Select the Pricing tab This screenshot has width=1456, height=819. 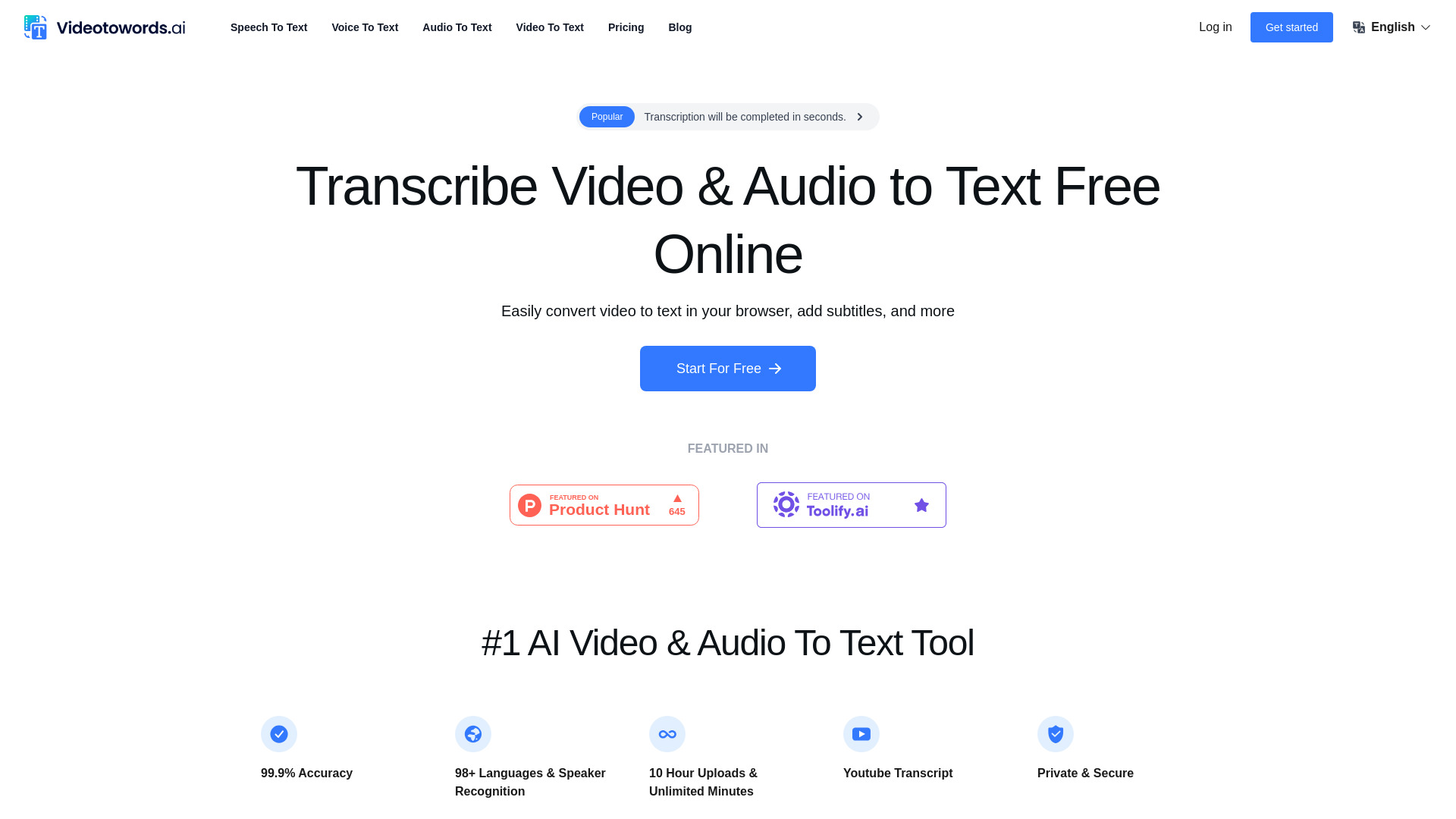(626, 27)
